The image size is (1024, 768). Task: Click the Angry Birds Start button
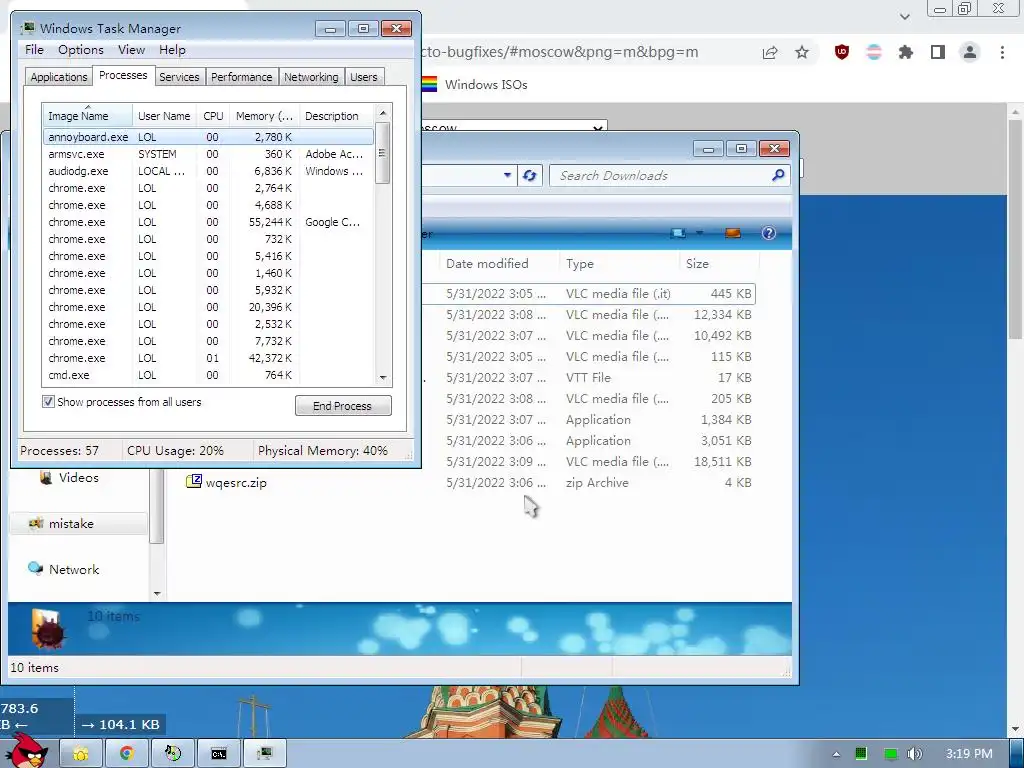pyautogui.click(x=26, y=752)
